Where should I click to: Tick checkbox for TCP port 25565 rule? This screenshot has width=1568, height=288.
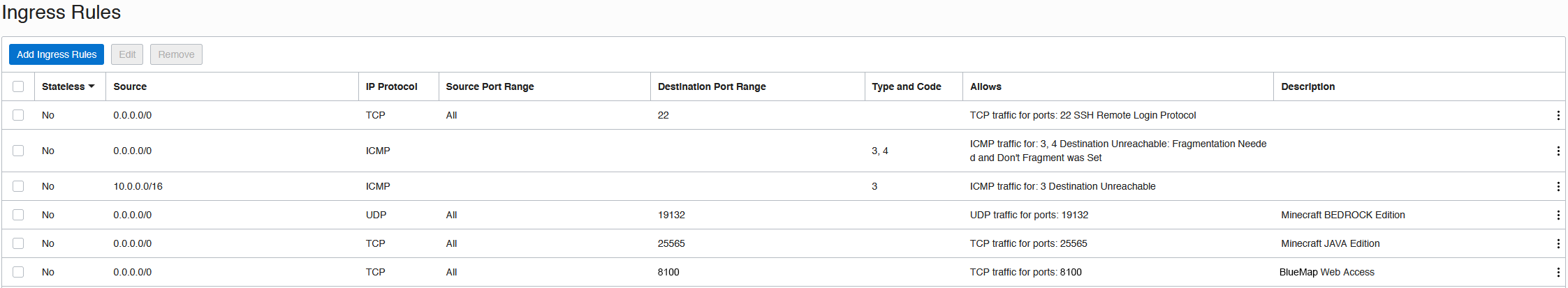(18, 243)
